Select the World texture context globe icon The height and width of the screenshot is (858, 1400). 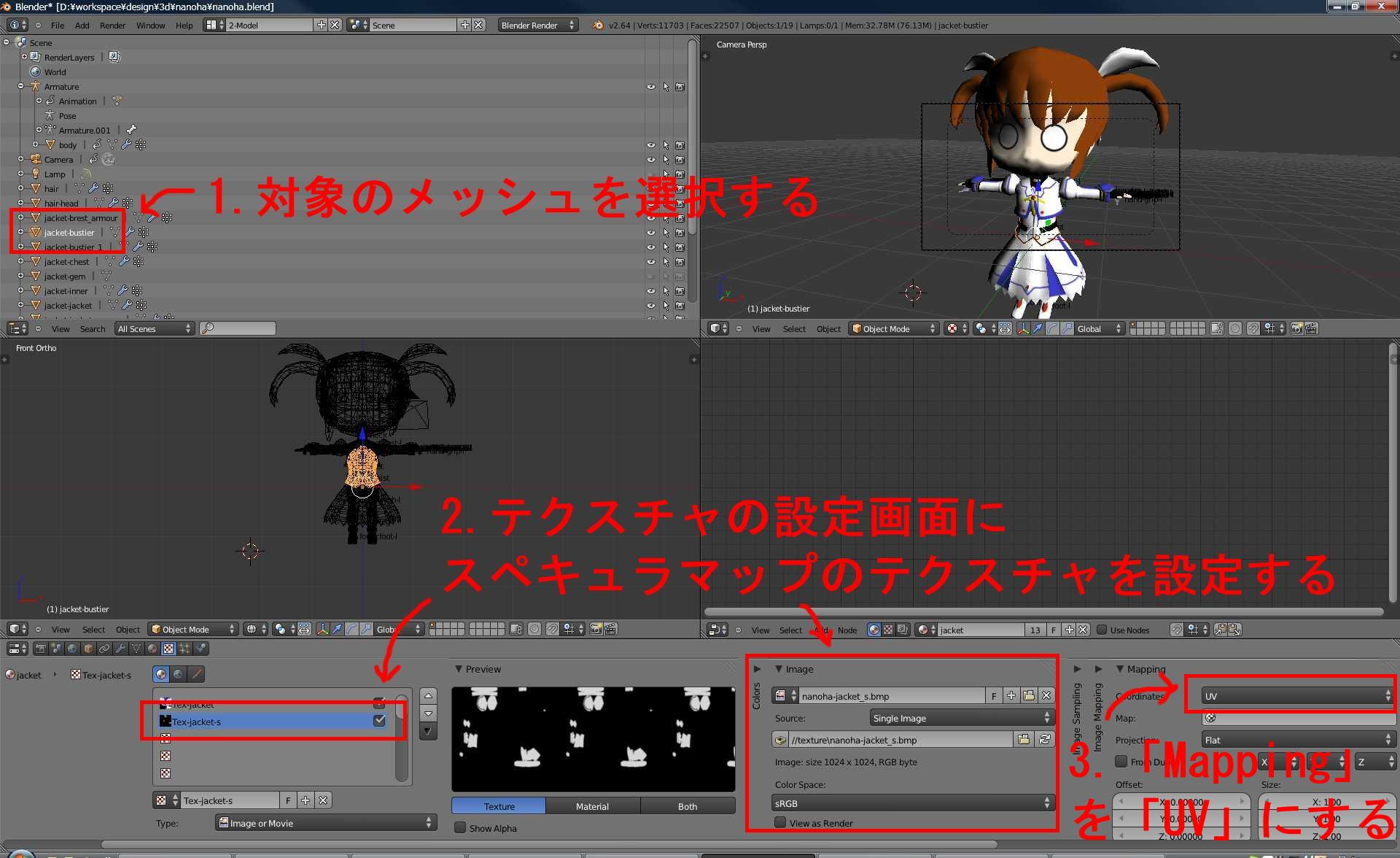click(178, 674)
